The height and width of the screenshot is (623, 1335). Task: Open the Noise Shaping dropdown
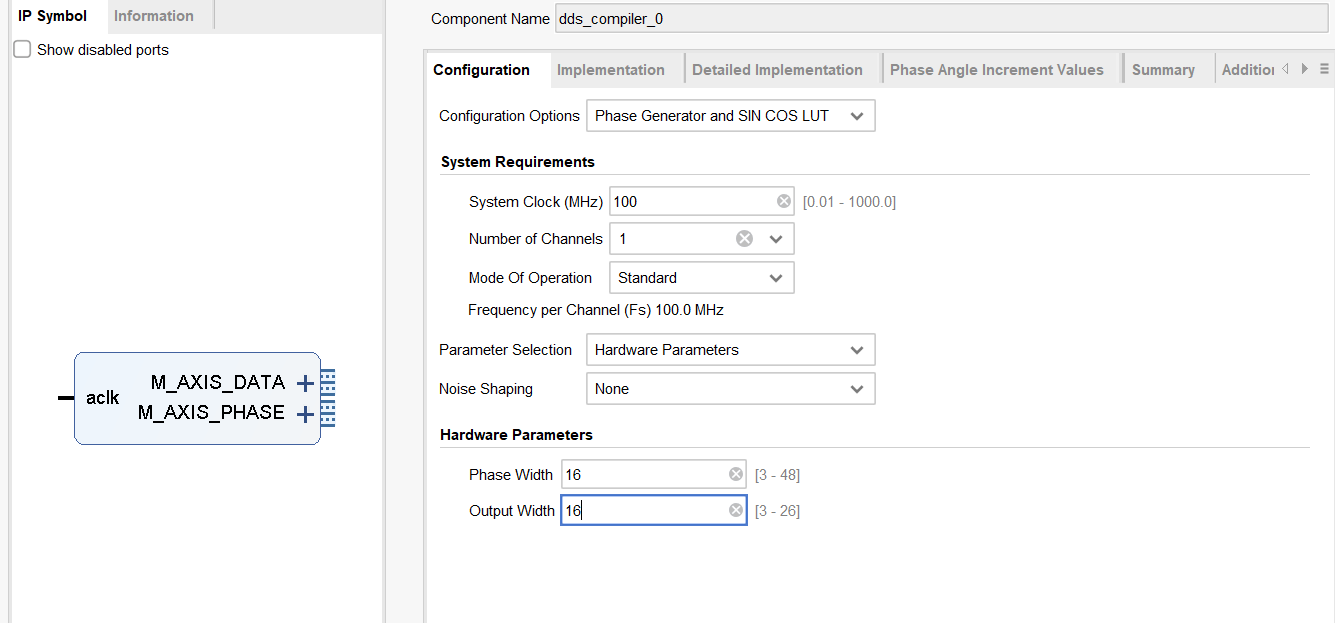[730, 389]
